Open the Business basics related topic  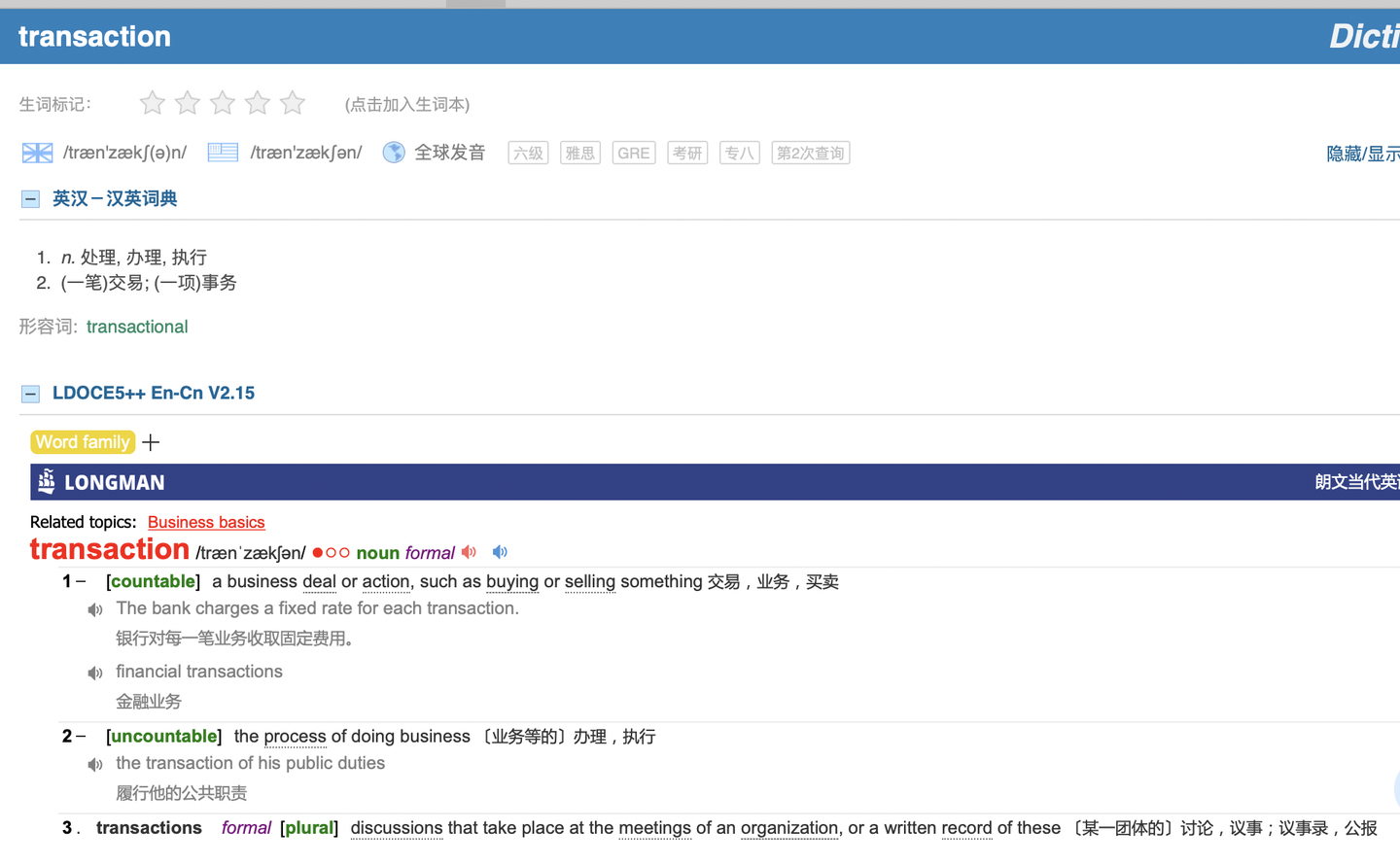pyautogui.click(x=205, y=522)
